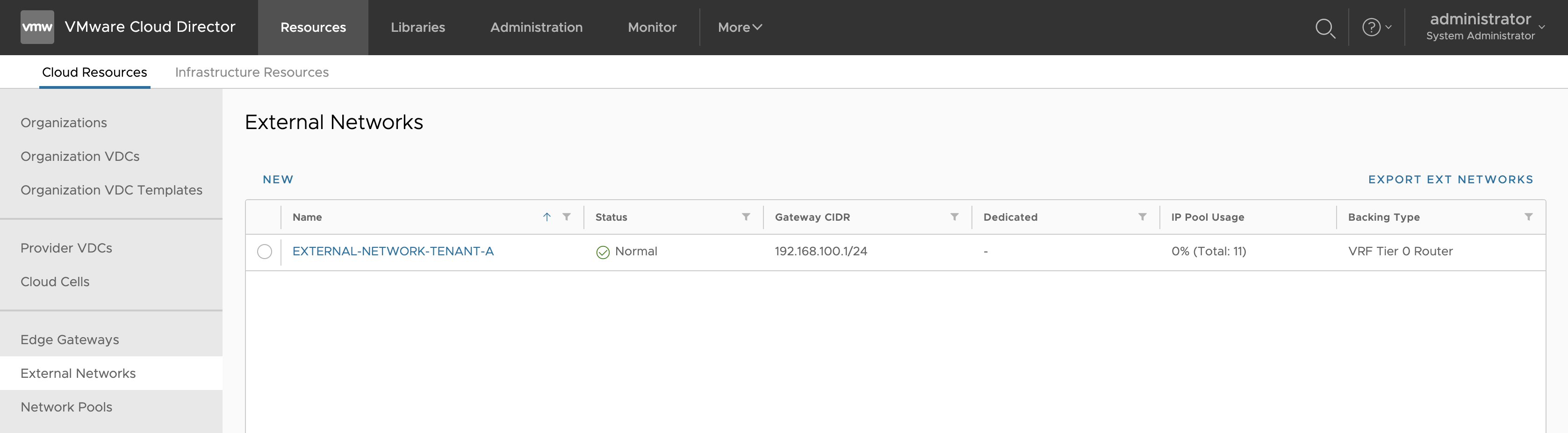The height and width of the screenshot is (433, 1568).
Task: Click EXPORT EXT NETWORKS button
Action: click(x=1451, y=180)
